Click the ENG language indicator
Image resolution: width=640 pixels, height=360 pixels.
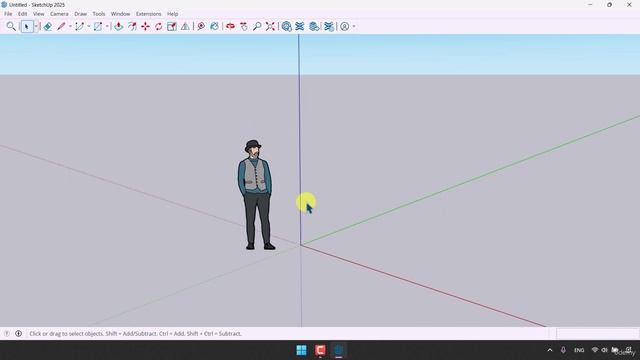point(579,350)
